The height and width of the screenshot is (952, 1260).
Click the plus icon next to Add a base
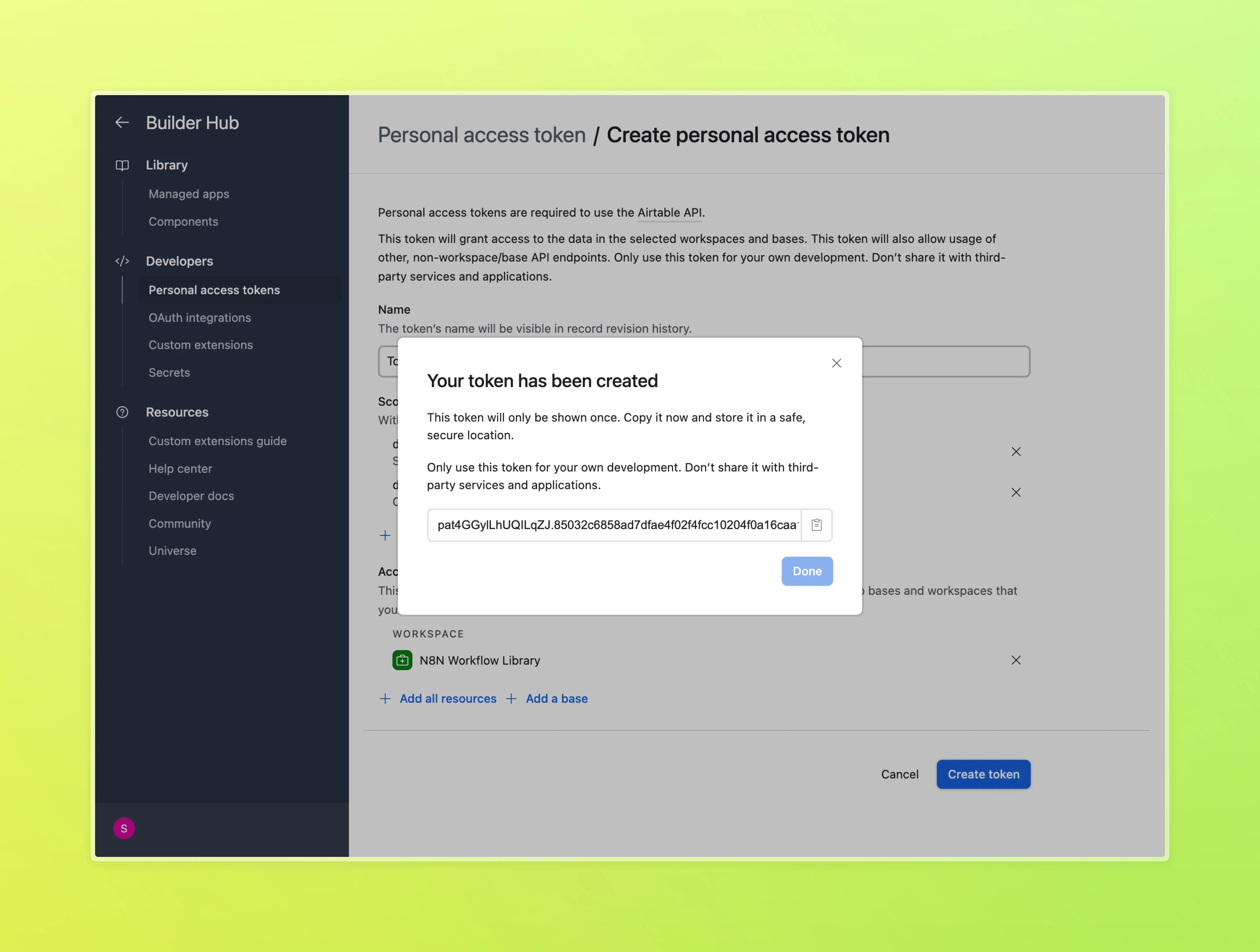coord(511,698)
